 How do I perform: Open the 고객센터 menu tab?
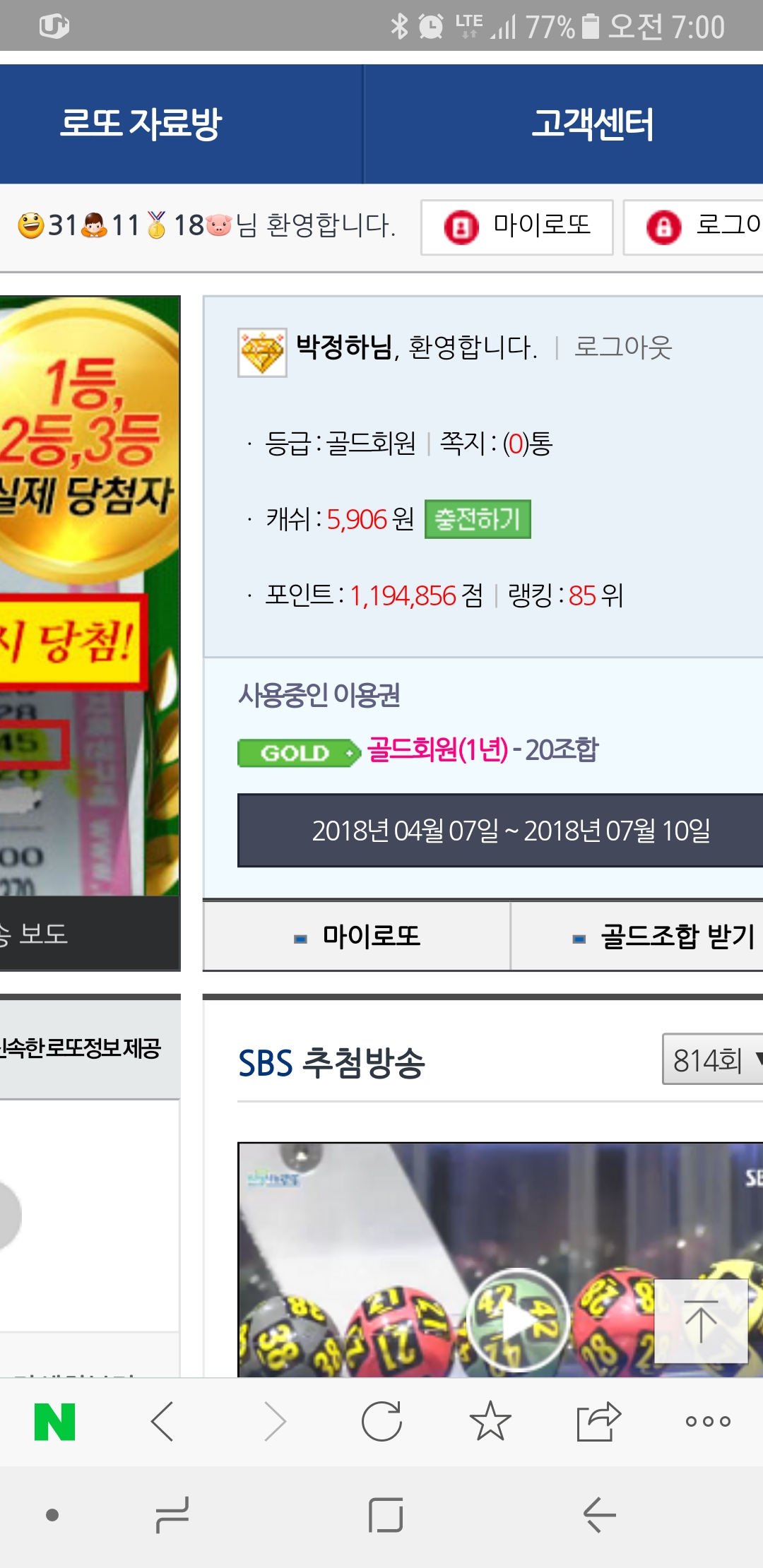point(592,124)
